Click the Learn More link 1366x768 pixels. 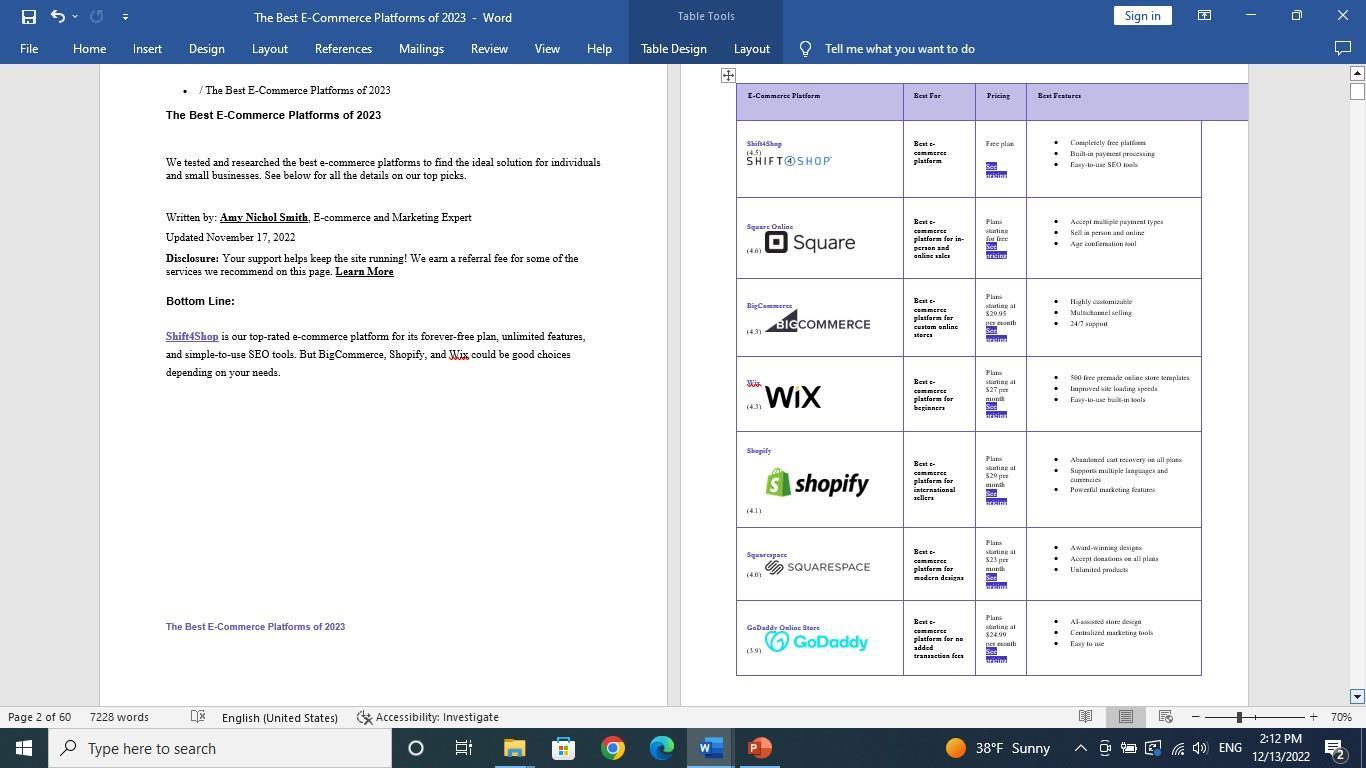pyautogui.click(x=364, y=272)
